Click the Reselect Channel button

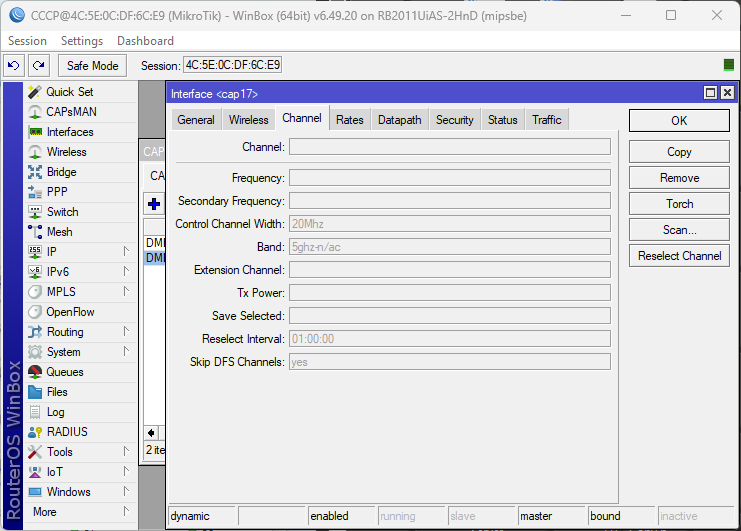(679, 256)
